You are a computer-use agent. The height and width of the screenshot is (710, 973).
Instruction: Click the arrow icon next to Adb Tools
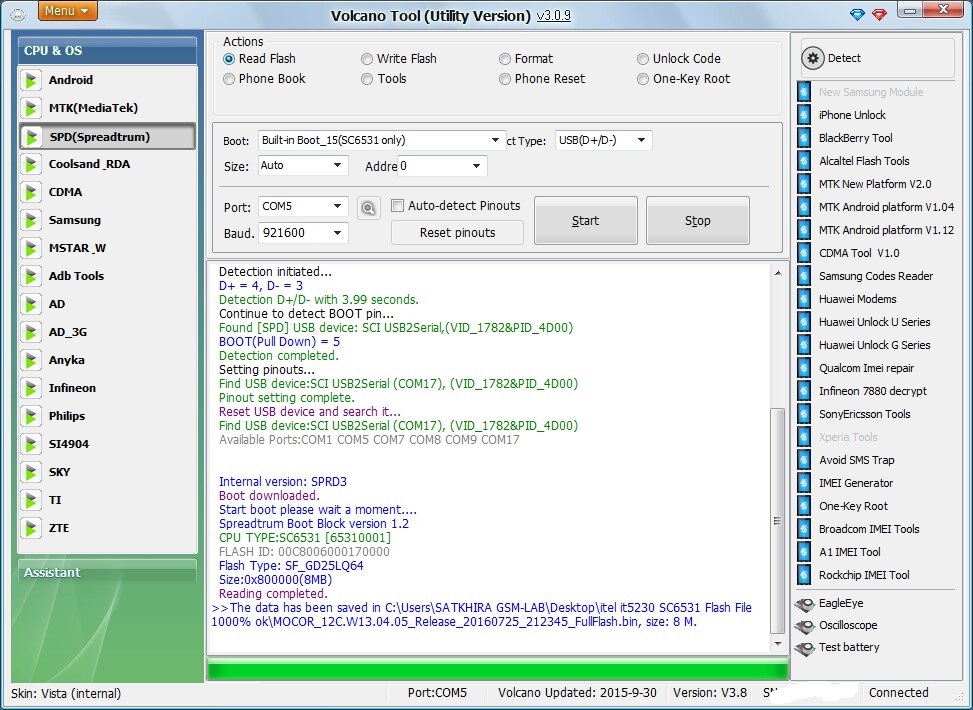click(30, 276)
